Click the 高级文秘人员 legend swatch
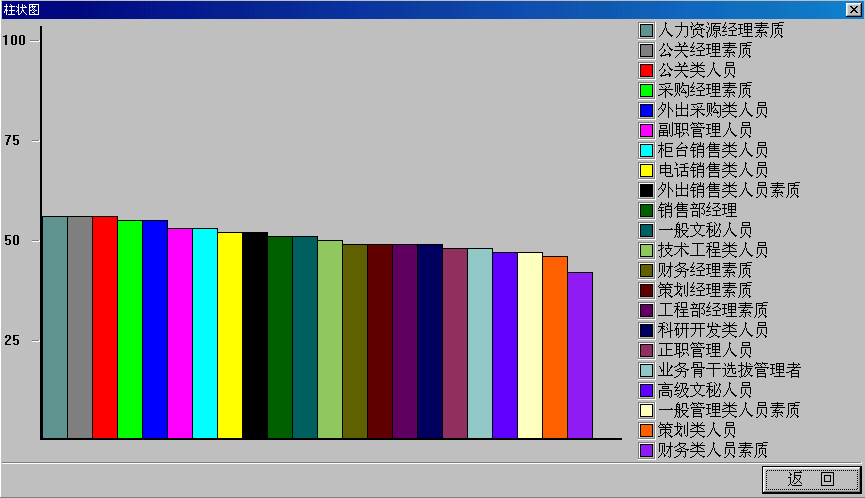Screen dimensions: 865x498 [x=646, y=390]
